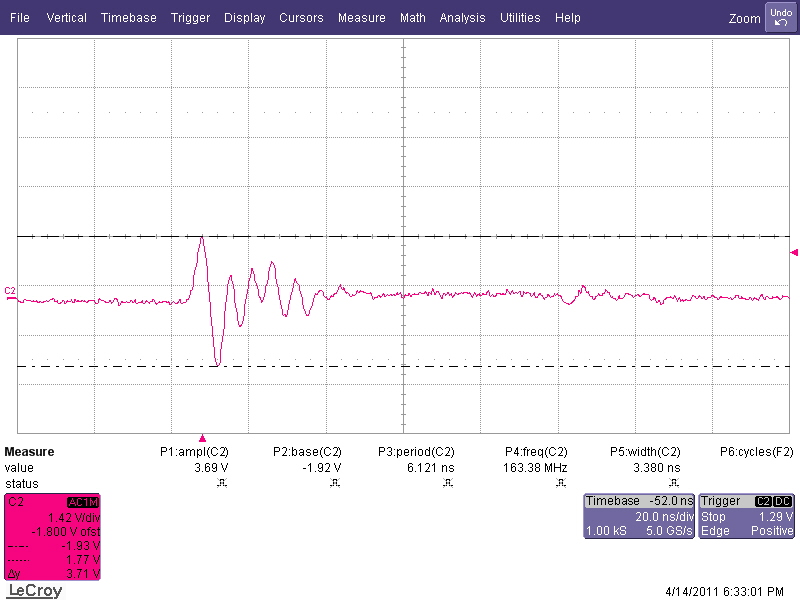Viewport: 800px width, 600px height.
Task: Click the 163.38 MHz frequency value
Action: 535,468
